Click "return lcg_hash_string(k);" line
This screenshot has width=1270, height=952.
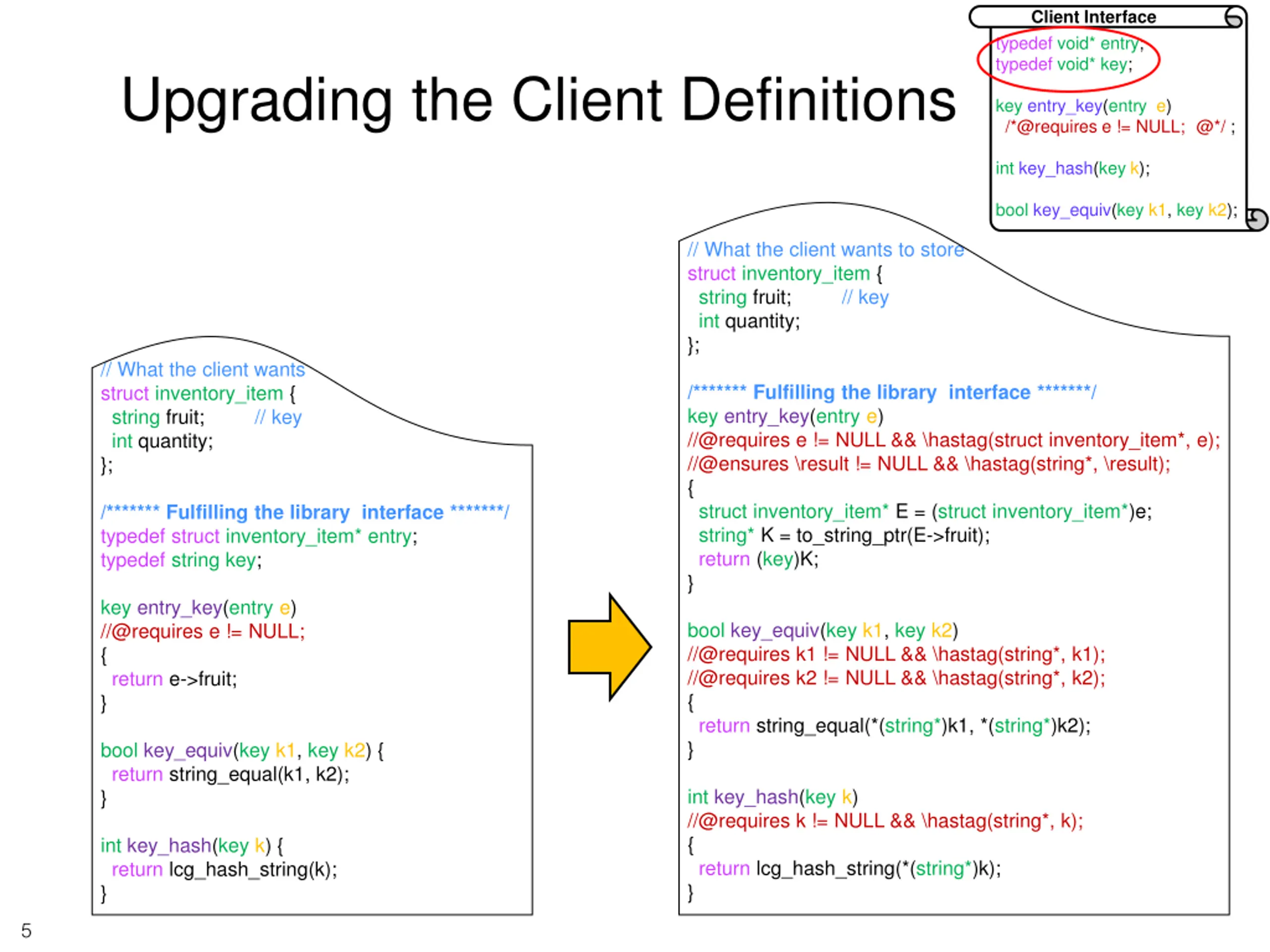pyautogui.click(x=225, y=870)
